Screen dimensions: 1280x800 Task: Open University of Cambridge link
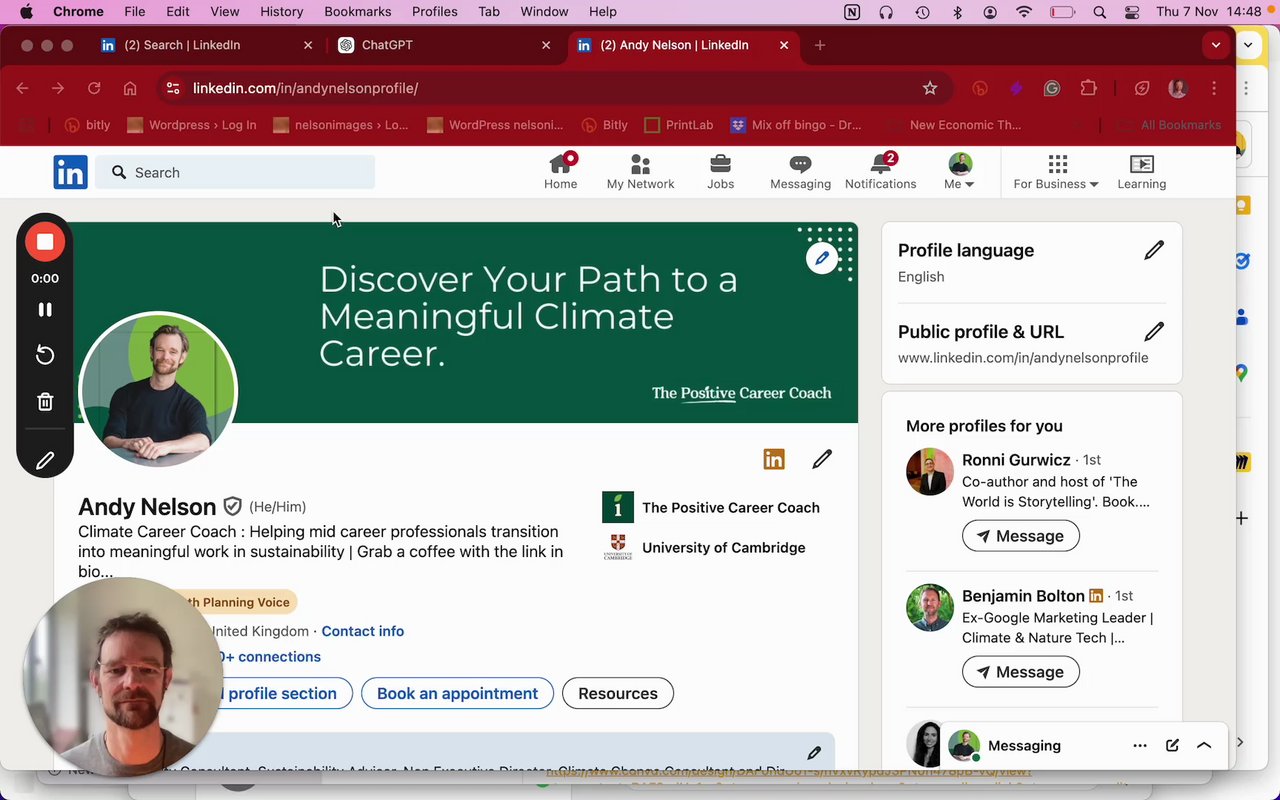704,547
